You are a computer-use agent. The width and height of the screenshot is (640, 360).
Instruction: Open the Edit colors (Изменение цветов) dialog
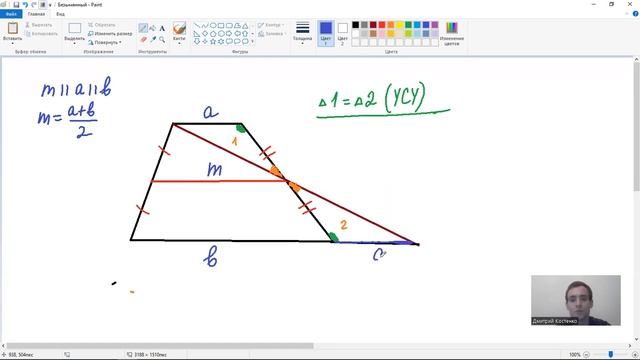click(451, 33)
